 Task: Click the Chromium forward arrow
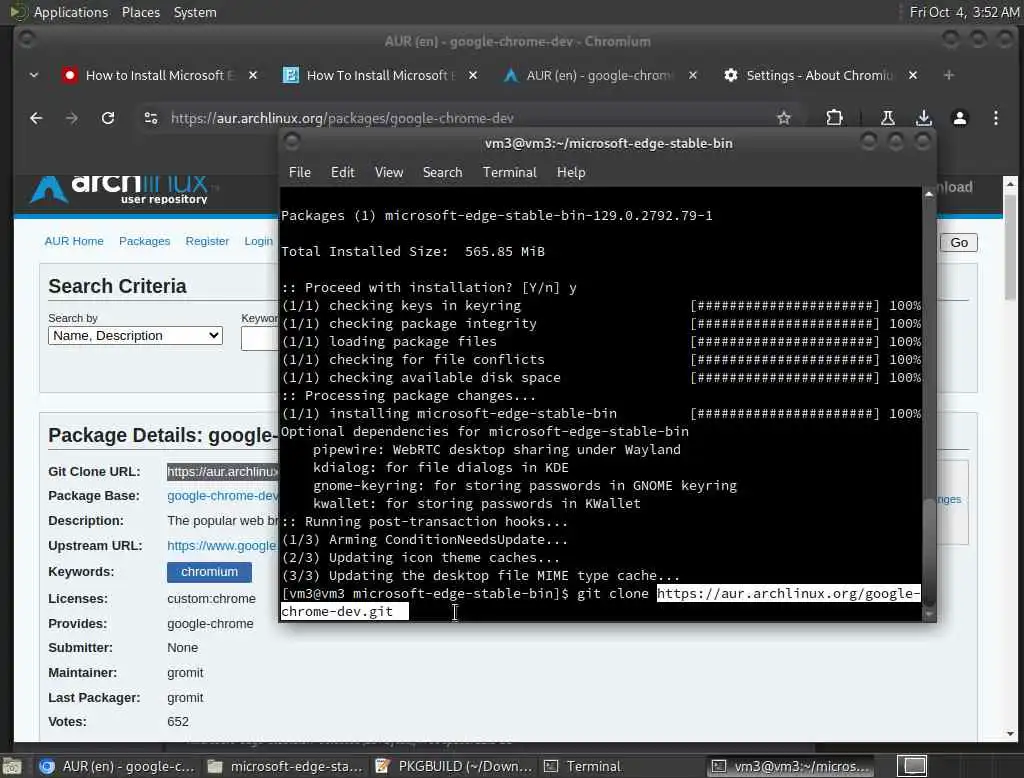click(72, 118)
